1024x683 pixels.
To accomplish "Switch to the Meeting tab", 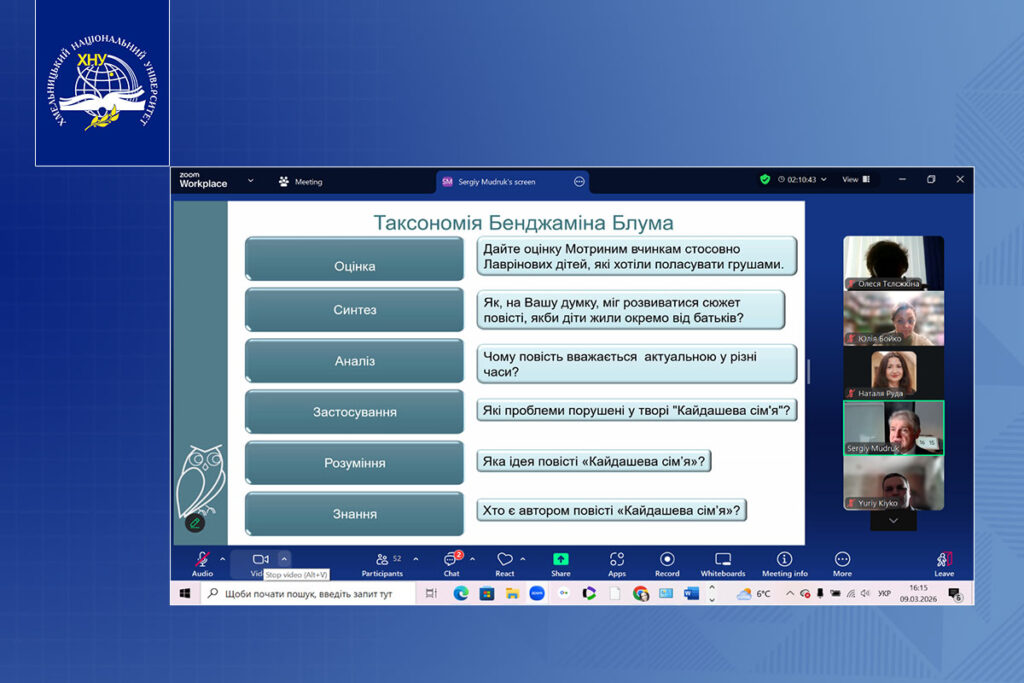I will pyautogui.click(x=301, y=182).
